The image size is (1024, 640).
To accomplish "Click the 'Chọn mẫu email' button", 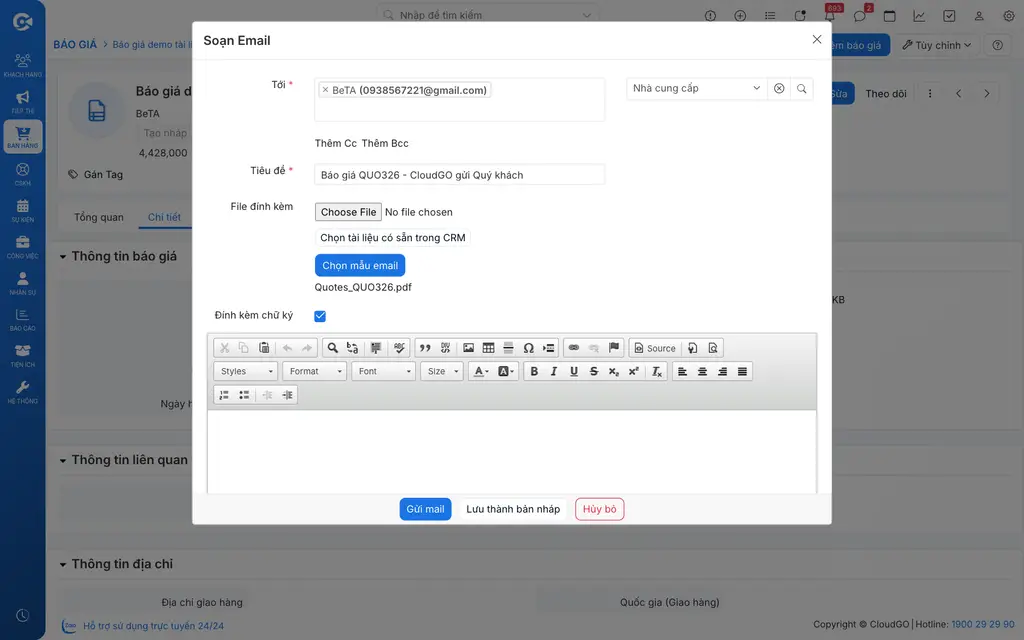I will 360,266.
